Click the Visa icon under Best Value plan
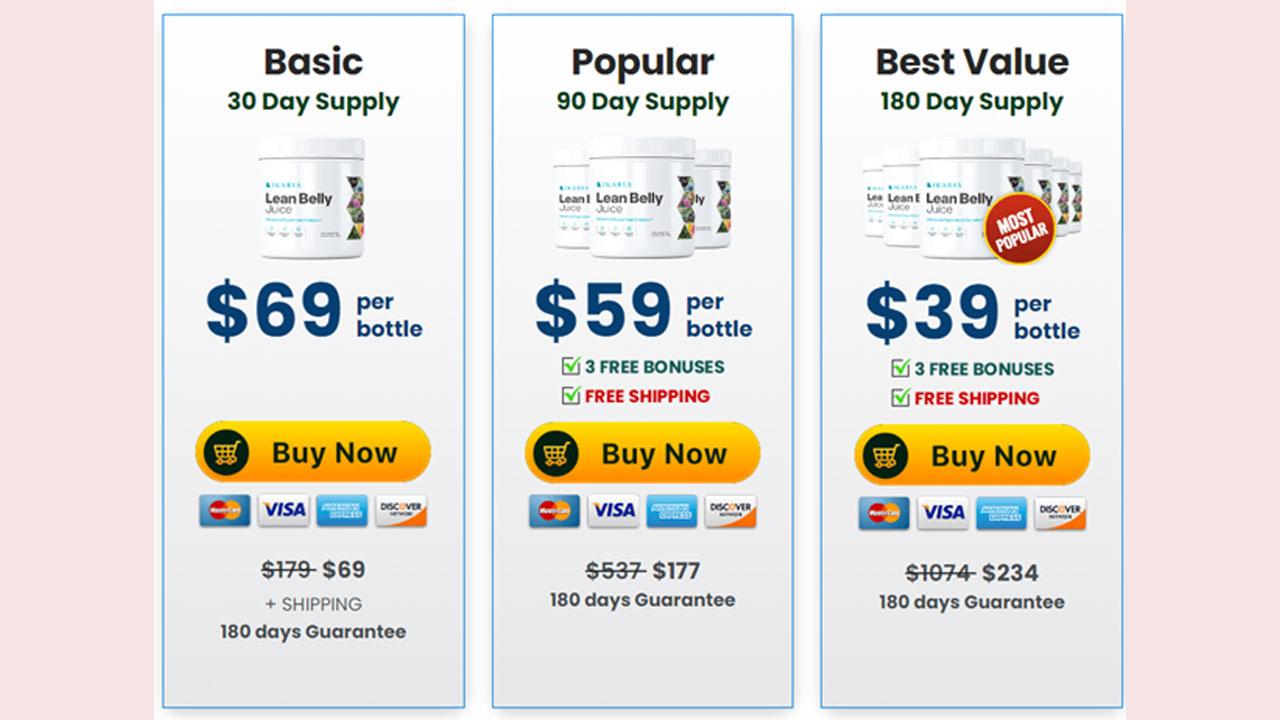The width and height of the screenshot is (1280, 720). click(943, 513)
